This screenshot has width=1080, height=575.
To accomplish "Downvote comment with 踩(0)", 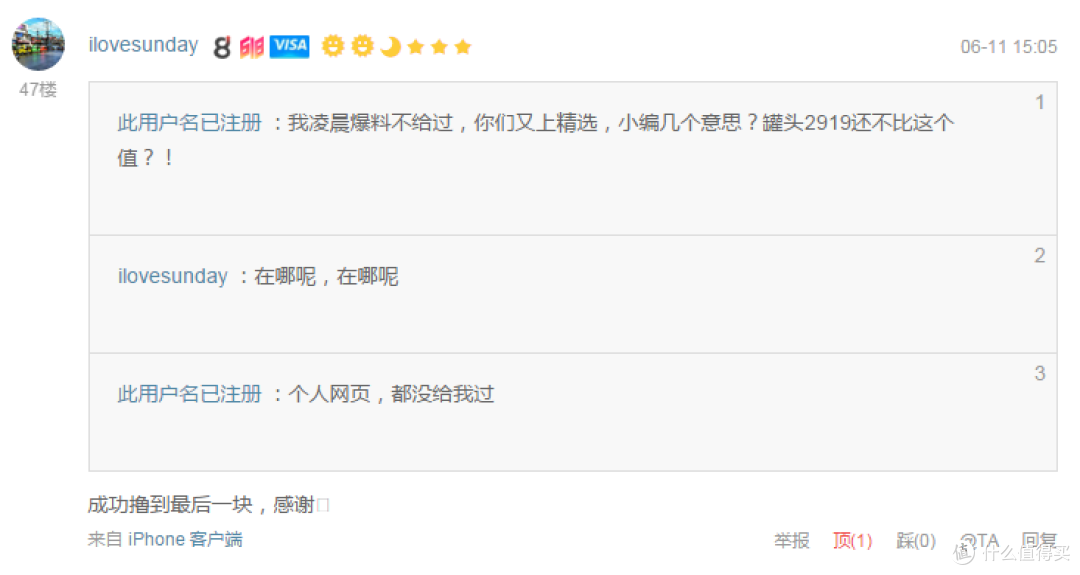I will [916, 541].
